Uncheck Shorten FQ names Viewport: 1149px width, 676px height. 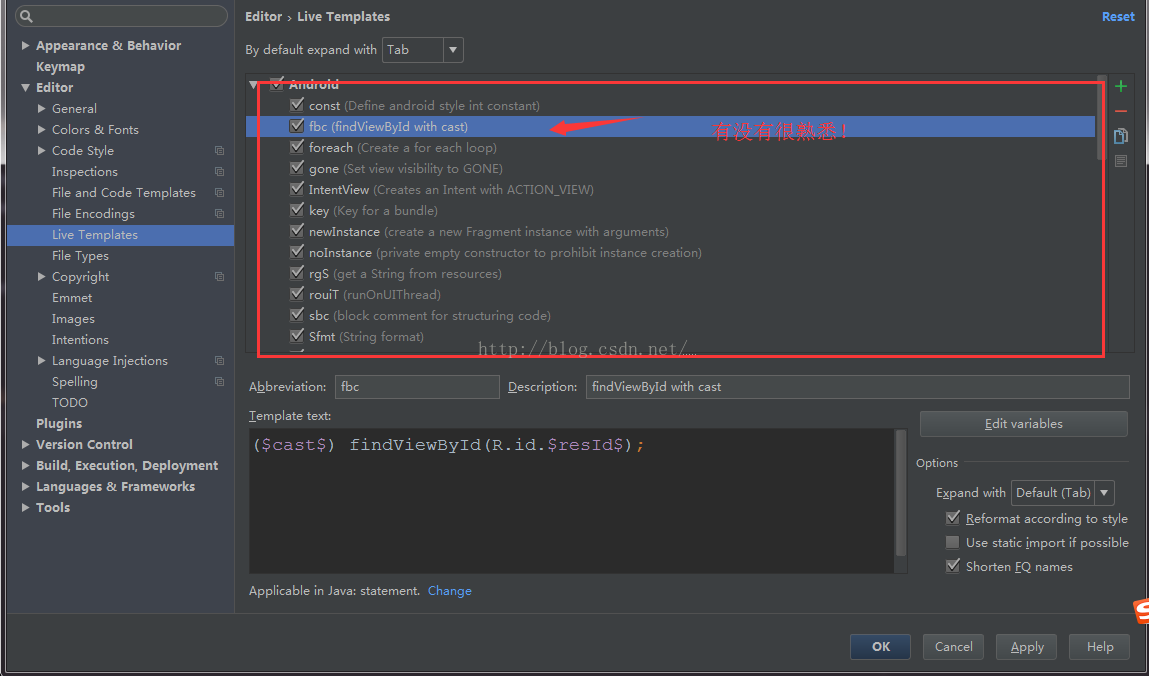[x=953, y=565]
